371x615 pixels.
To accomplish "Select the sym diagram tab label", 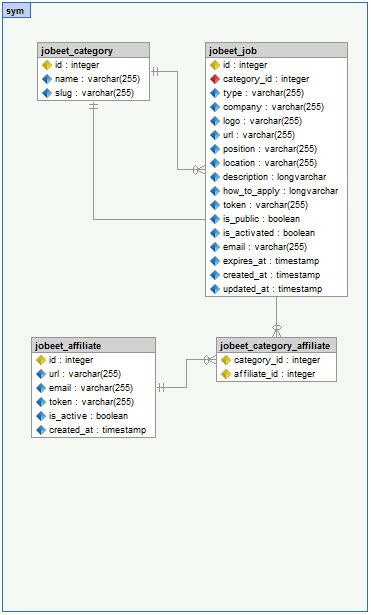I will (16, 11).
